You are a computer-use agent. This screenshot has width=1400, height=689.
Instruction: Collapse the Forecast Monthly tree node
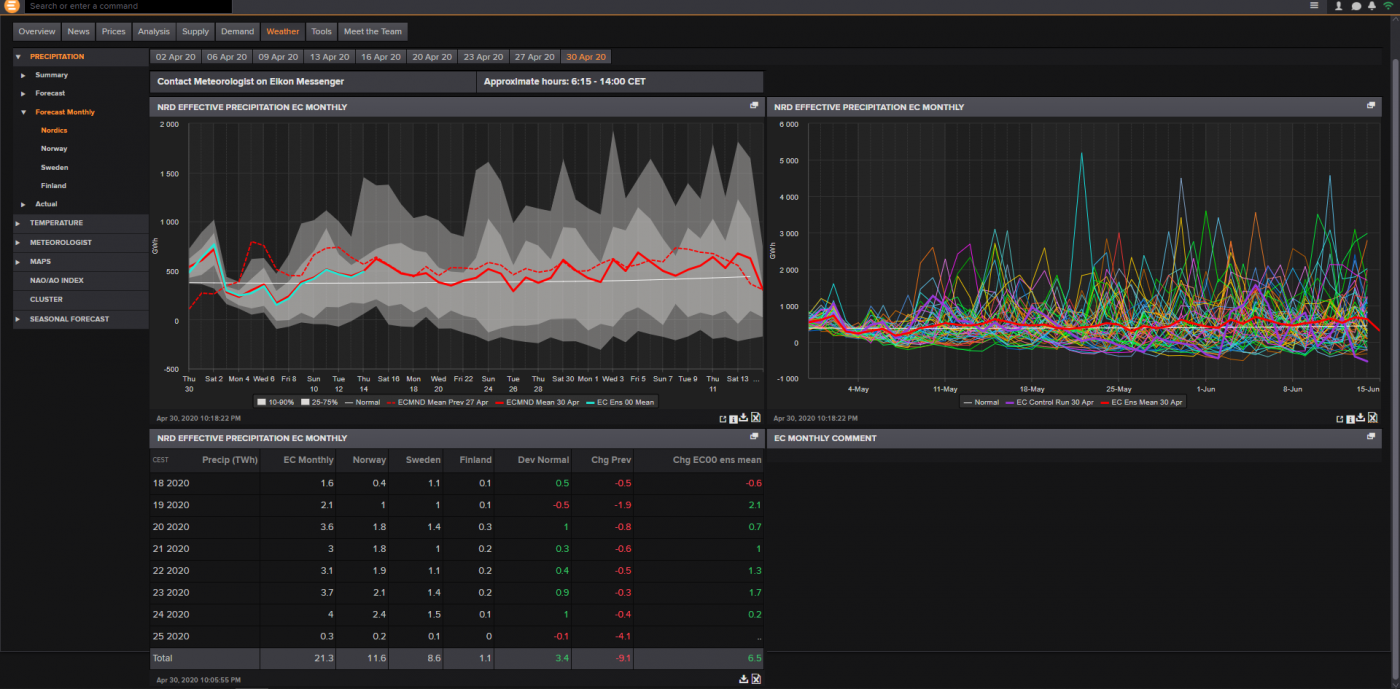pyautogui.click(x=23, y=112)
